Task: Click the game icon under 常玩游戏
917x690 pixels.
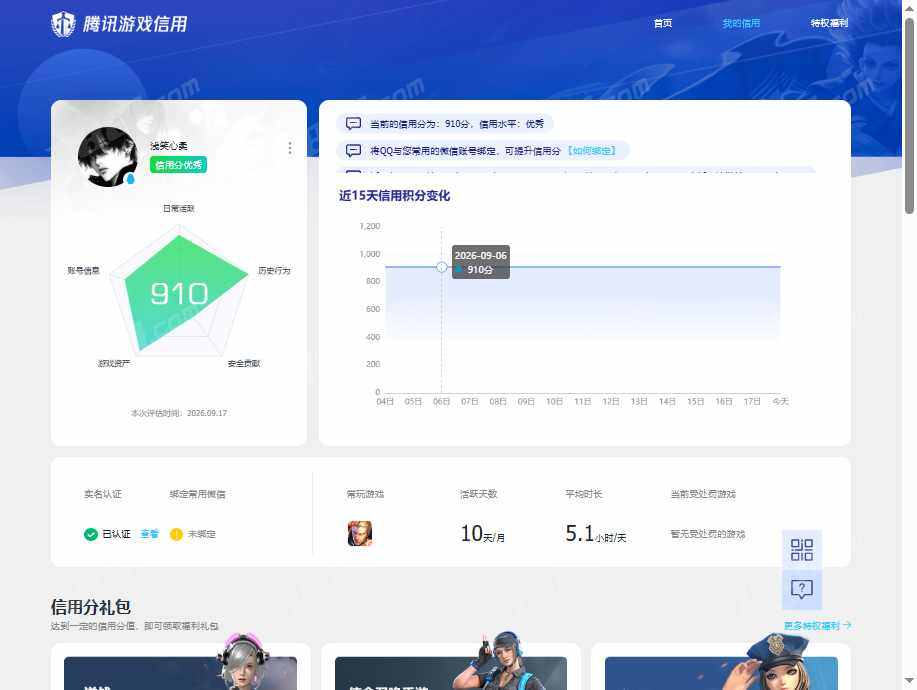Action: (x=360, y=533)
